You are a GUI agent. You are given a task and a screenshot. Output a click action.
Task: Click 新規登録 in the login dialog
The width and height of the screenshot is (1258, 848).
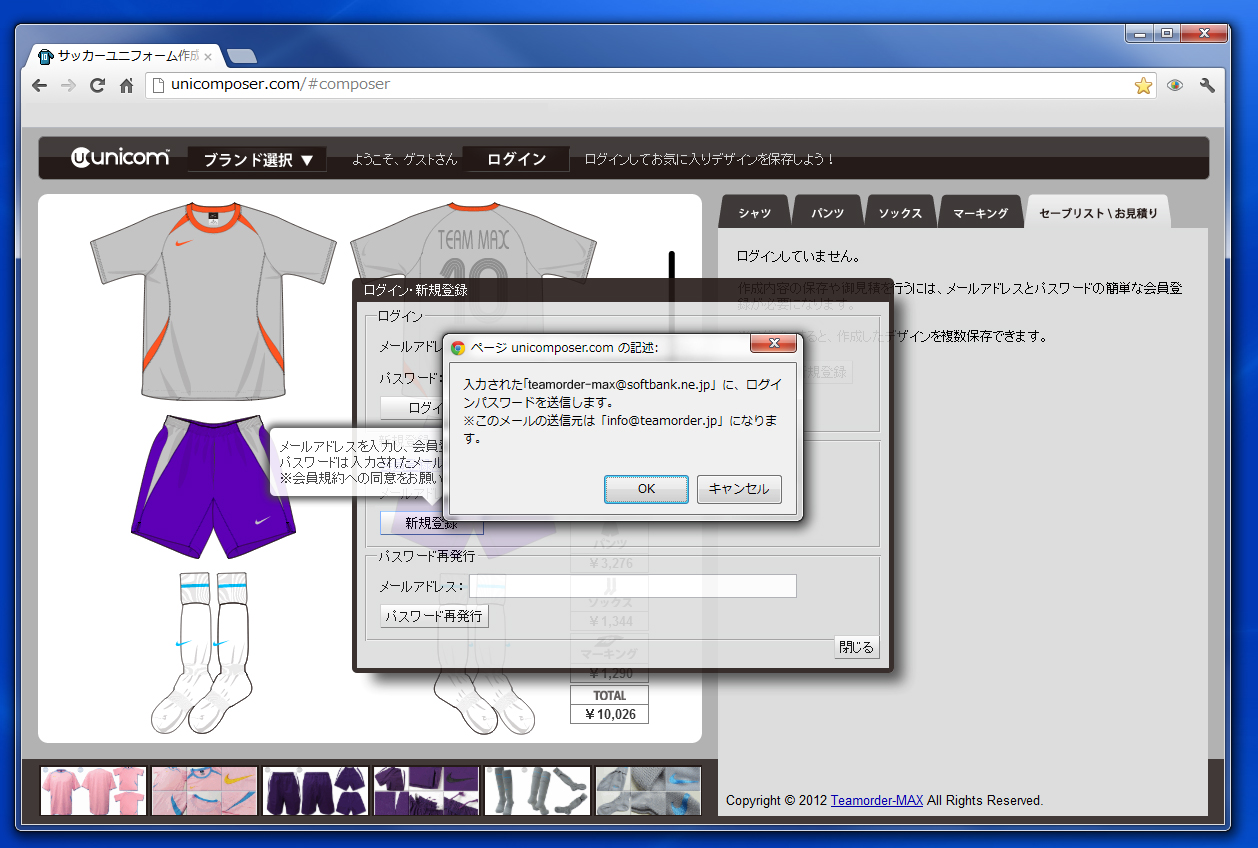coord(431,523)
